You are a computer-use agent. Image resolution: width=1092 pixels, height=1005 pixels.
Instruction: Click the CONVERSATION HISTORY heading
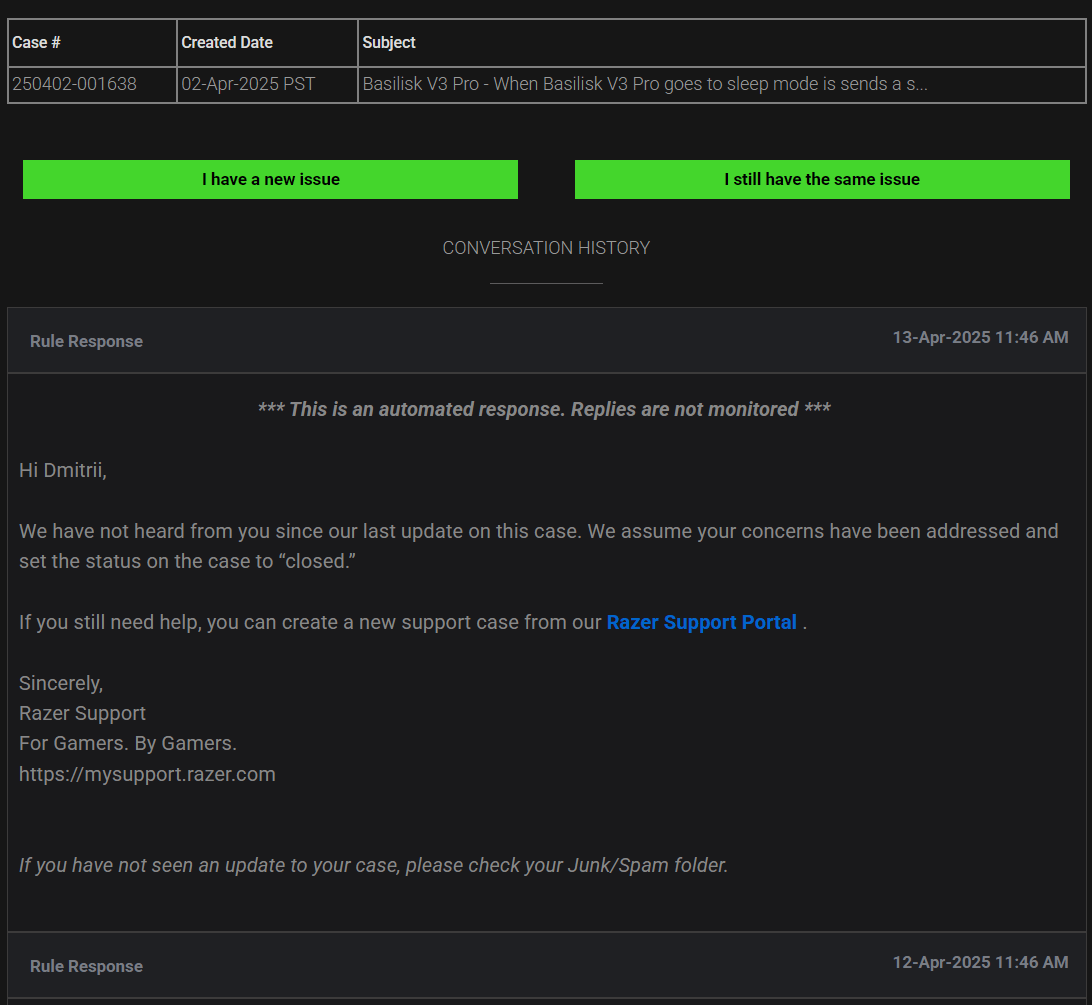pos(546,248)
